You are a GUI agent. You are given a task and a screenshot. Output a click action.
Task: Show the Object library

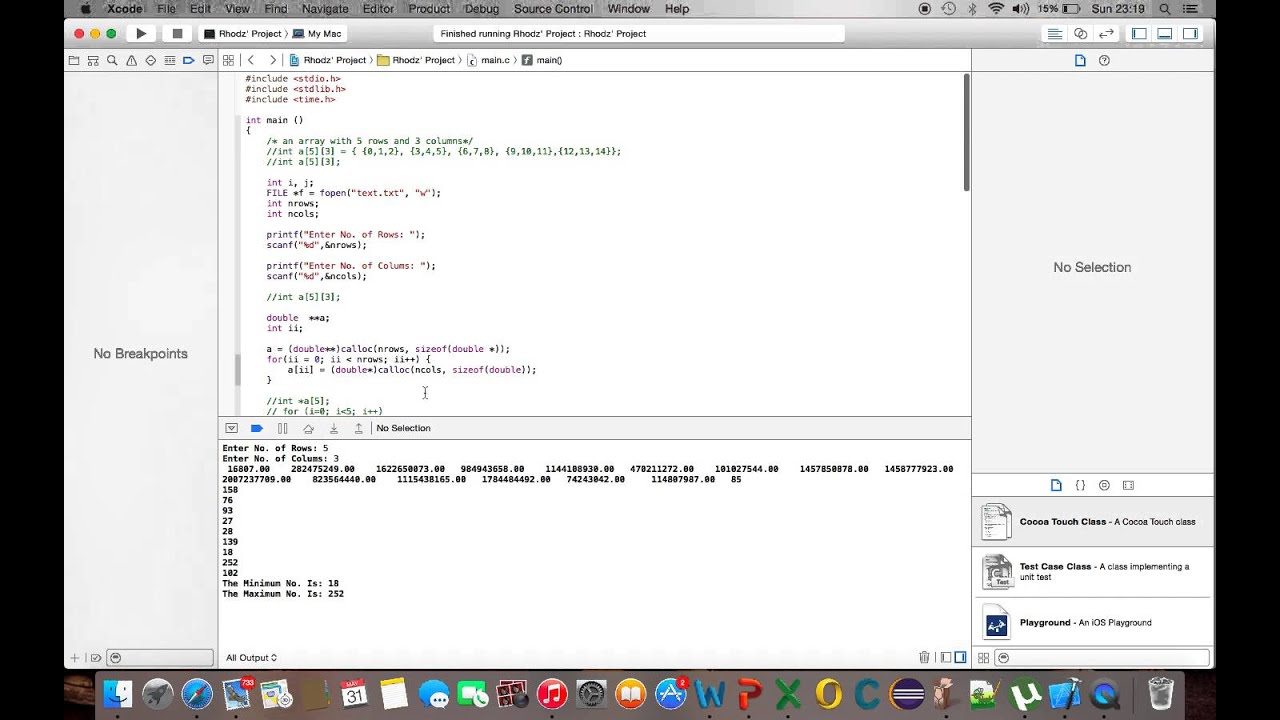tap(1104, 485)
